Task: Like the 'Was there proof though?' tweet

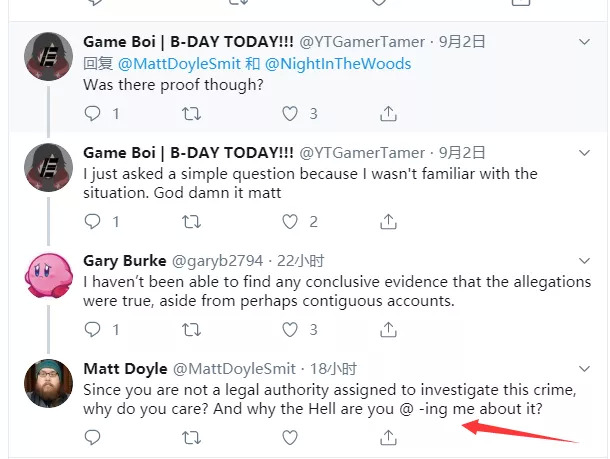Action: coord(290,114)
